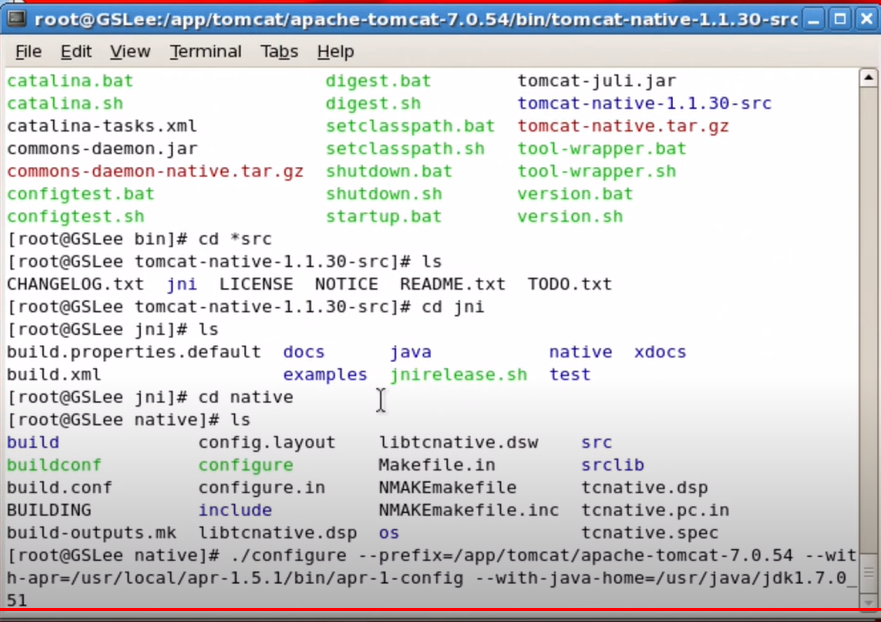The image size is (881, 622).
Task: Maximize the terminal window
Action: pyautogui.click(x=840, y=20)
